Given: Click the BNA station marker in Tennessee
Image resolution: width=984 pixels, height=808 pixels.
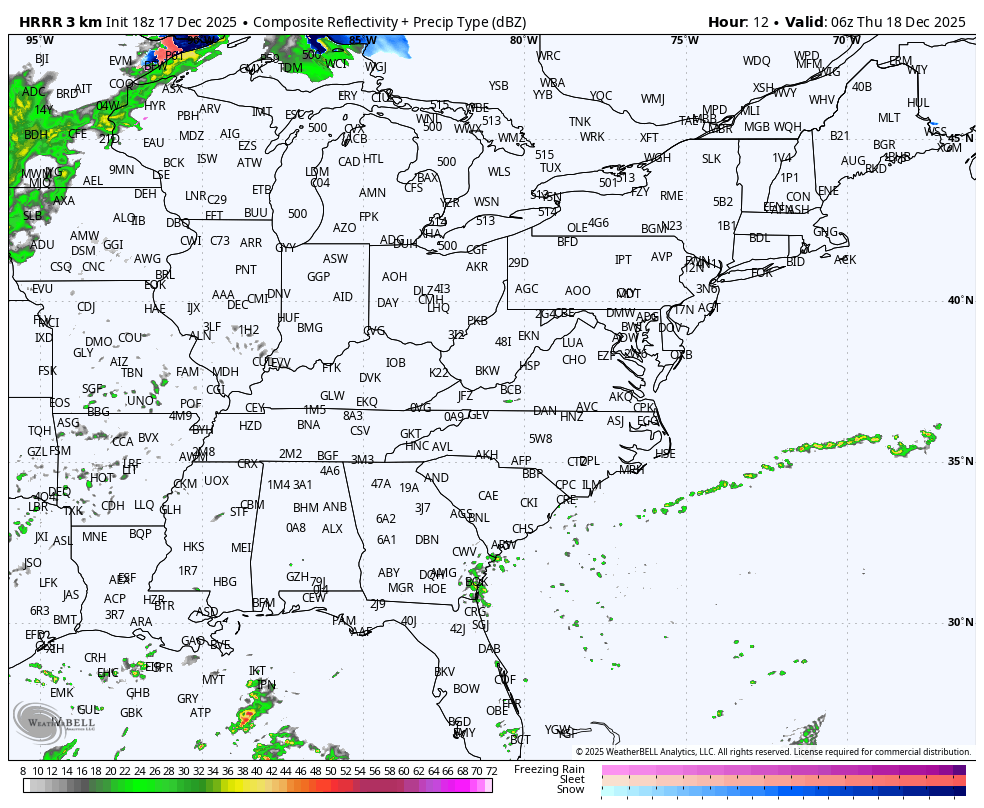Looking at the screenshot, I should [x=308, y=425].
